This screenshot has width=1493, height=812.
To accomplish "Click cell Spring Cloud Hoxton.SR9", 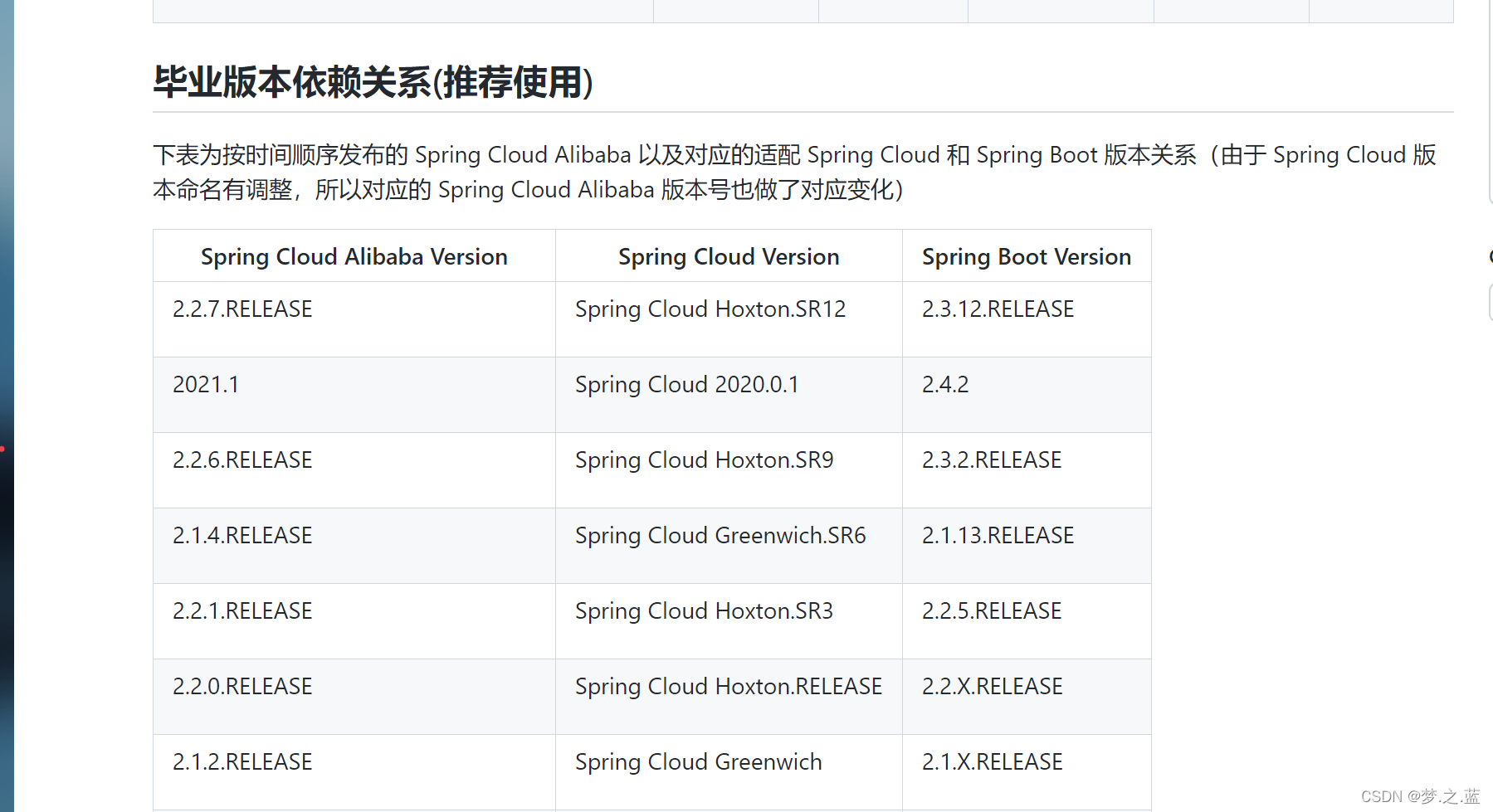I will click(x=729, y=470).
